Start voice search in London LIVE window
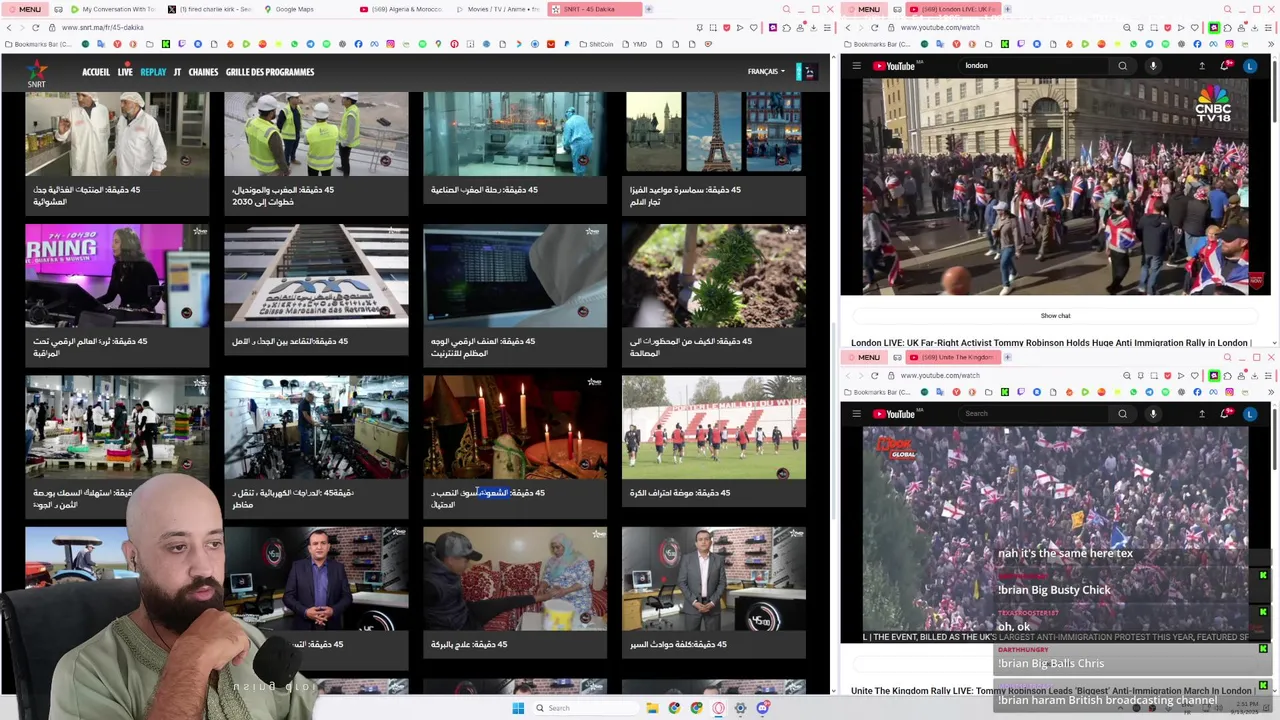Viewport: 1280px width, 720px height. [x=1153, y=66]
